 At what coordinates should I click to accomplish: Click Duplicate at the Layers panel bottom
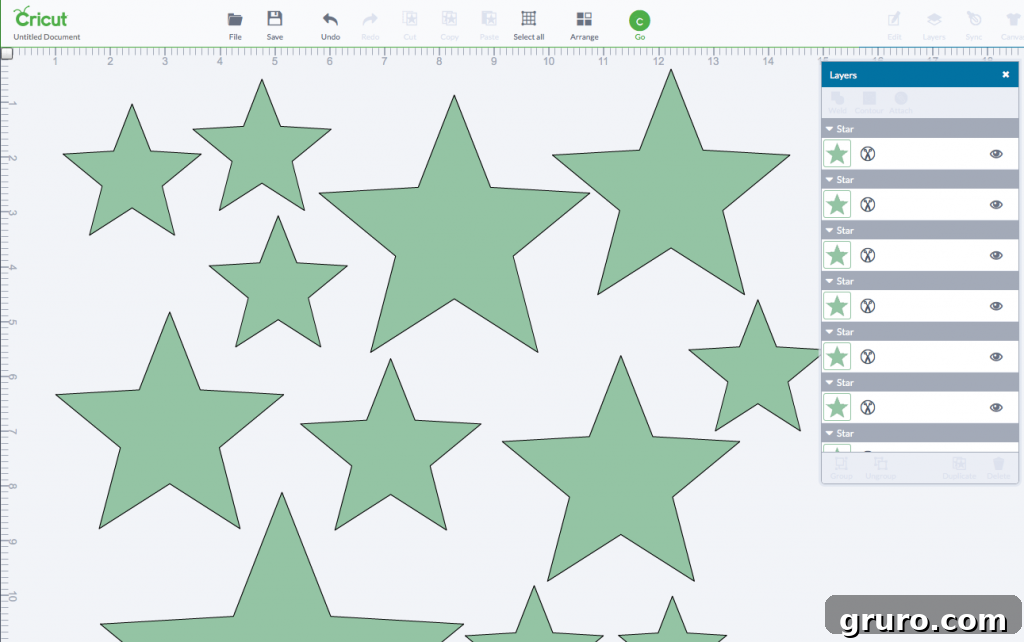tap(959, 468)
